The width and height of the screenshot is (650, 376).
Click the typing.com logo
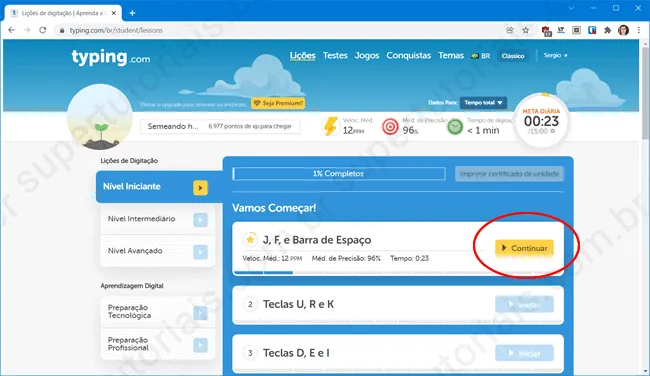pyautogui.click(x=111, y=57)
